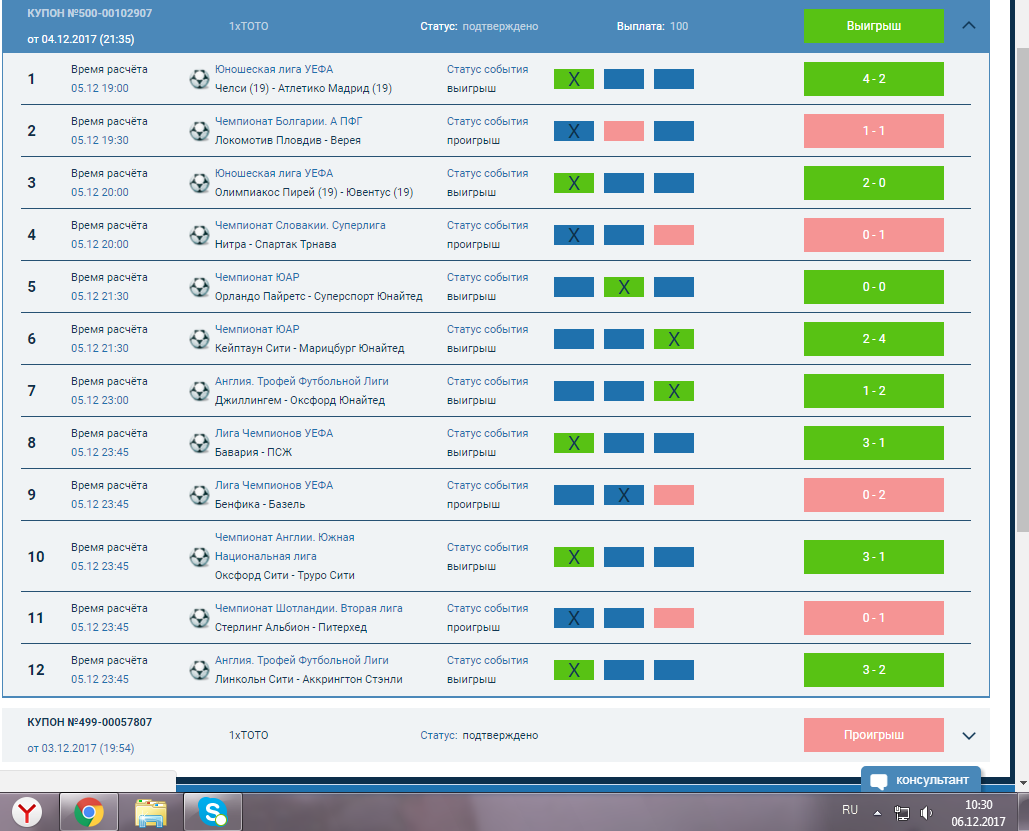Toggle the third X box for Кейптаун Сити match
Screen dimensions: 1029x831
point(674,339)
